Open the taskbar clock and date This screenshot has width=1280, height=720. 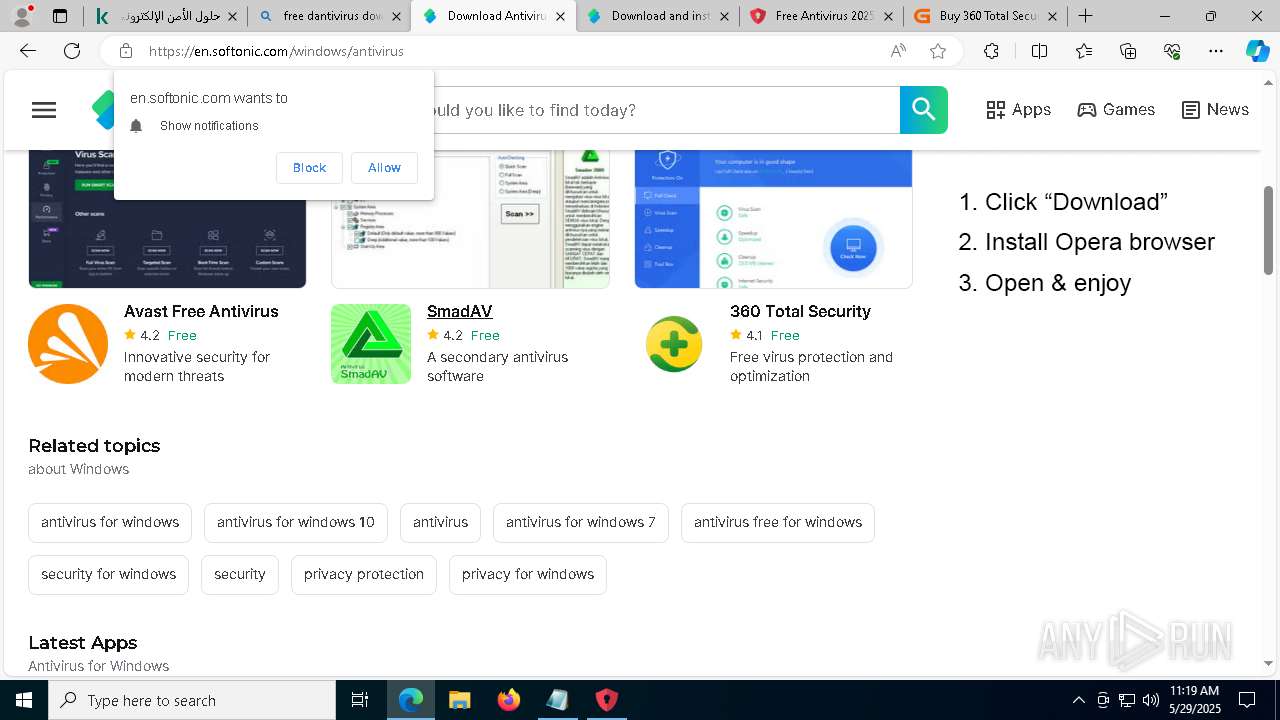click(x=1194, y=700)
